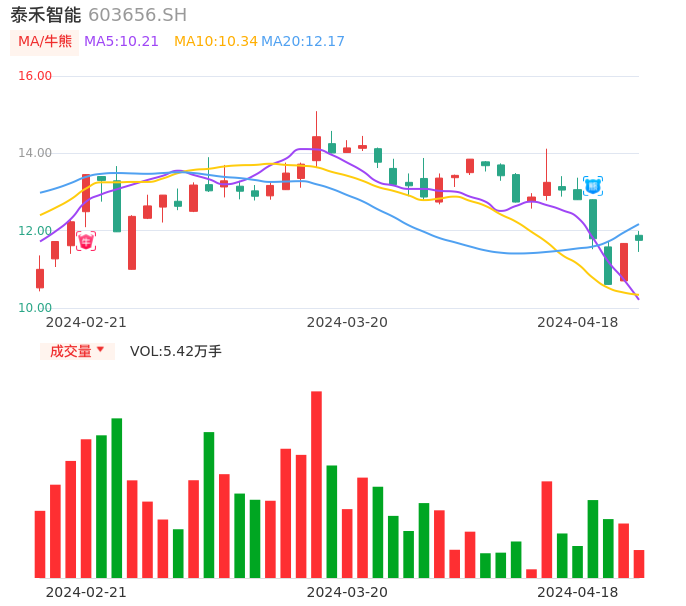The width and height of the screenshot is (686, 606).
Task: Click the red bull marker icon on the chart
Action: (x=86, y=241)
